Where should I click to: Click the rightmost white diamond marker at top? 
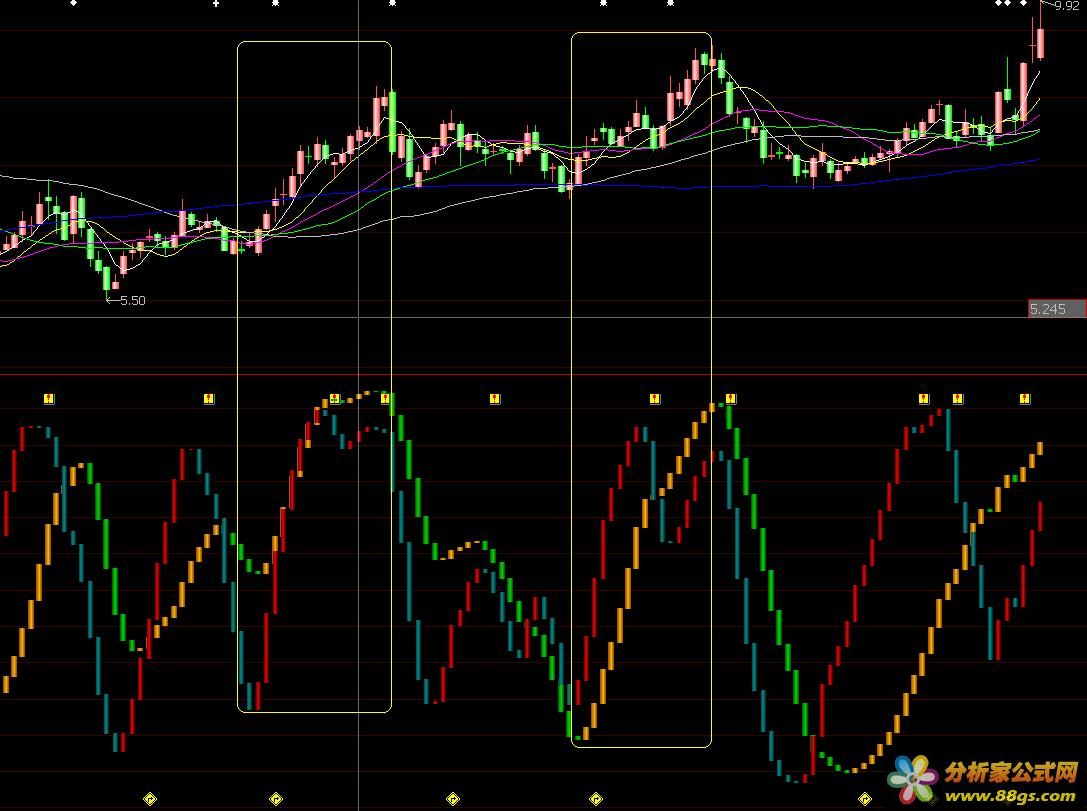1024,3
